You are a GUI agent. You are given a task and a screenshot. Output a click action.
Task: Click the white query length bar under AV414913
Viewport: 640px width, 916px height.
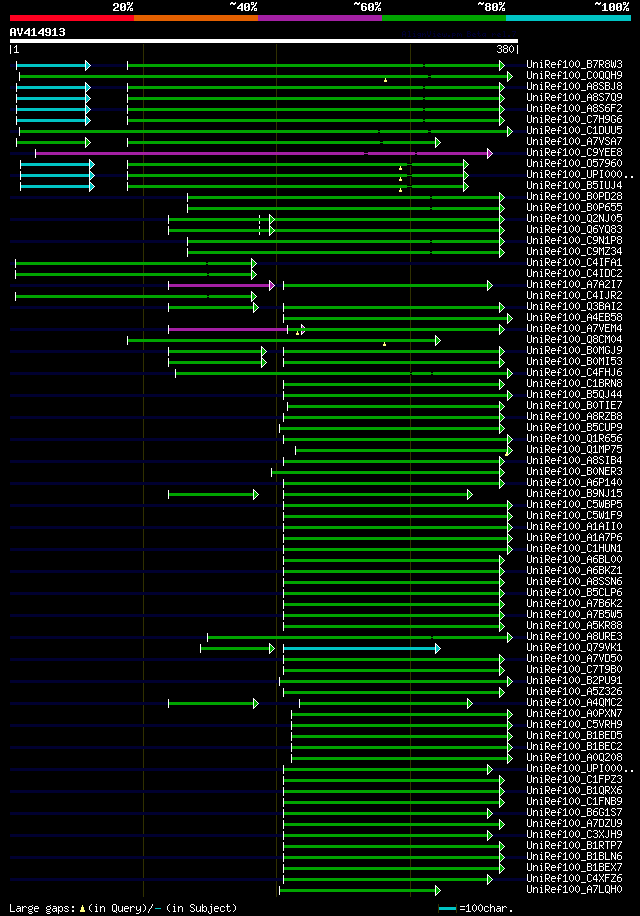coord(264,41)
